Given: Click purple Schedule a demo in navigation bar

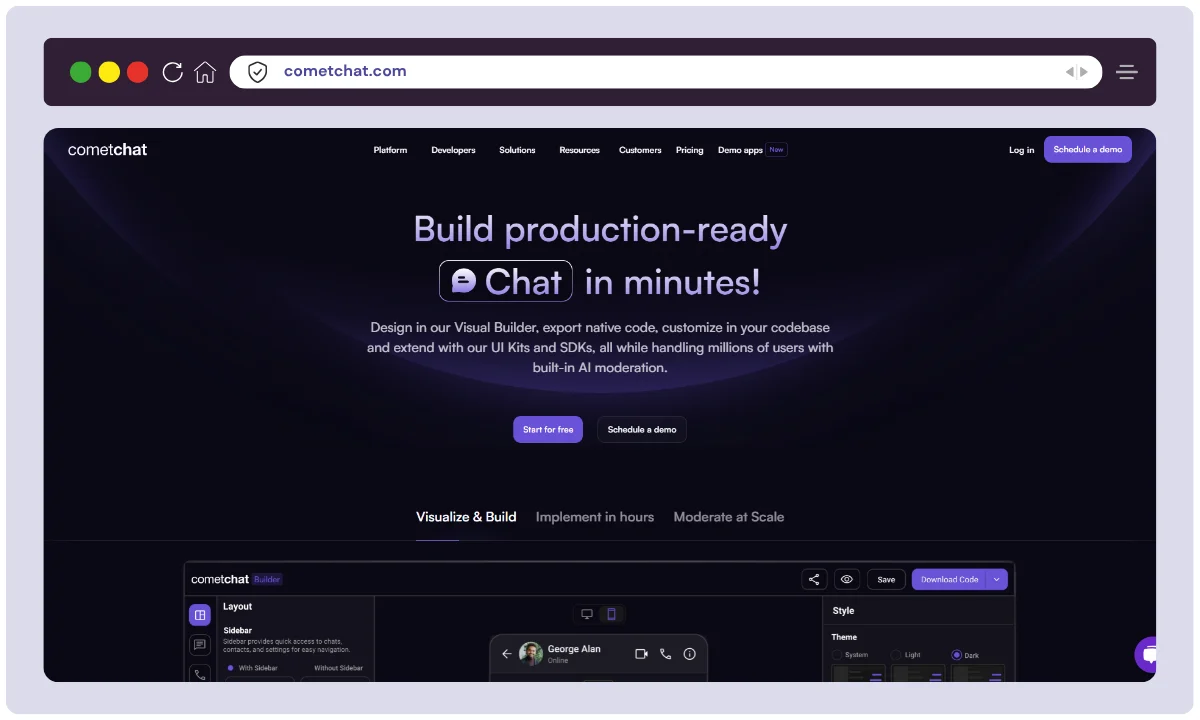Looking at the screenshot, I should click(x=1088, y=149).
